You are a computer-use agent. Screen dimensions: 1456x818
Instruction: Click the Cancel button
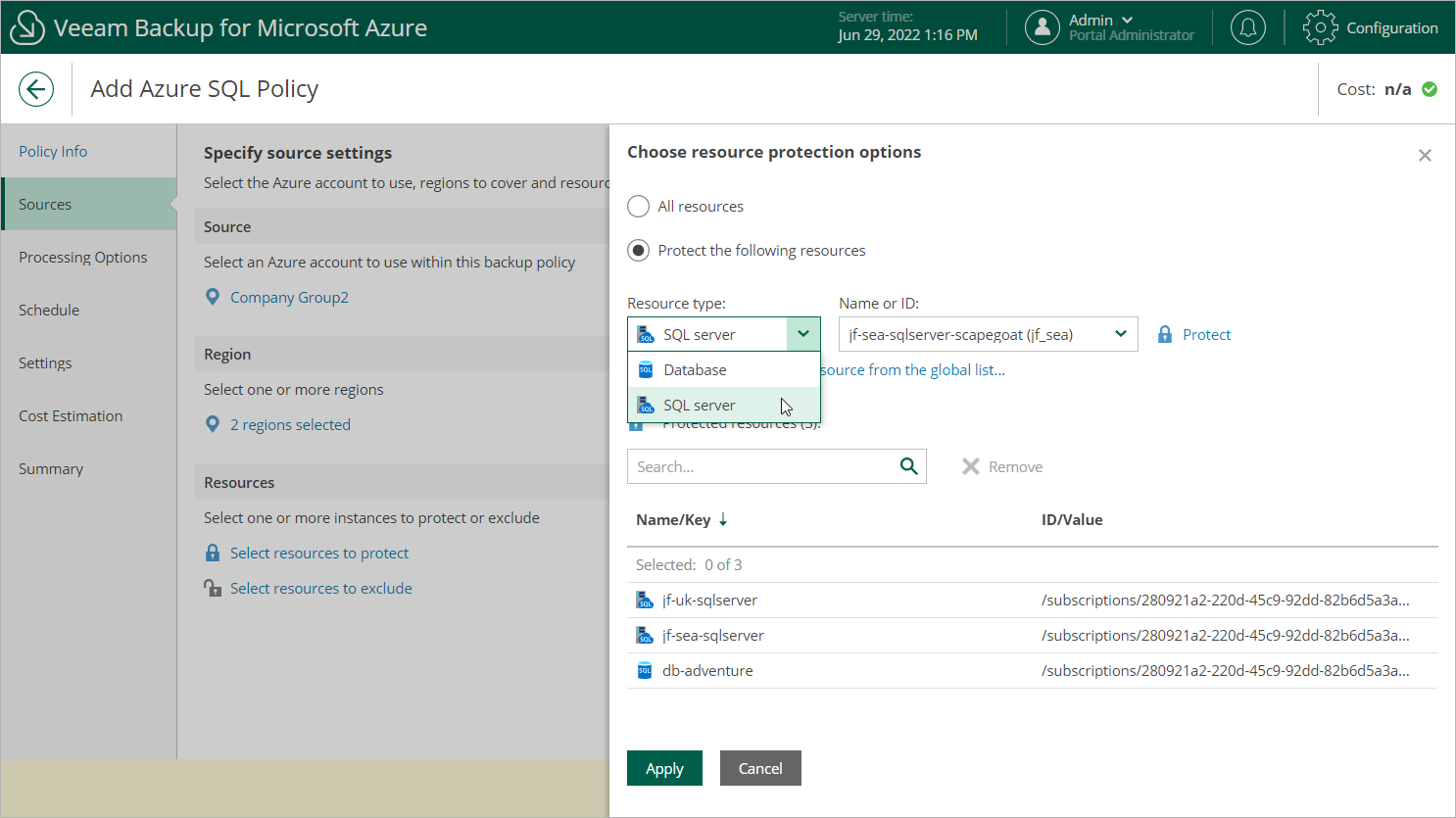click(x=760, y=769)
